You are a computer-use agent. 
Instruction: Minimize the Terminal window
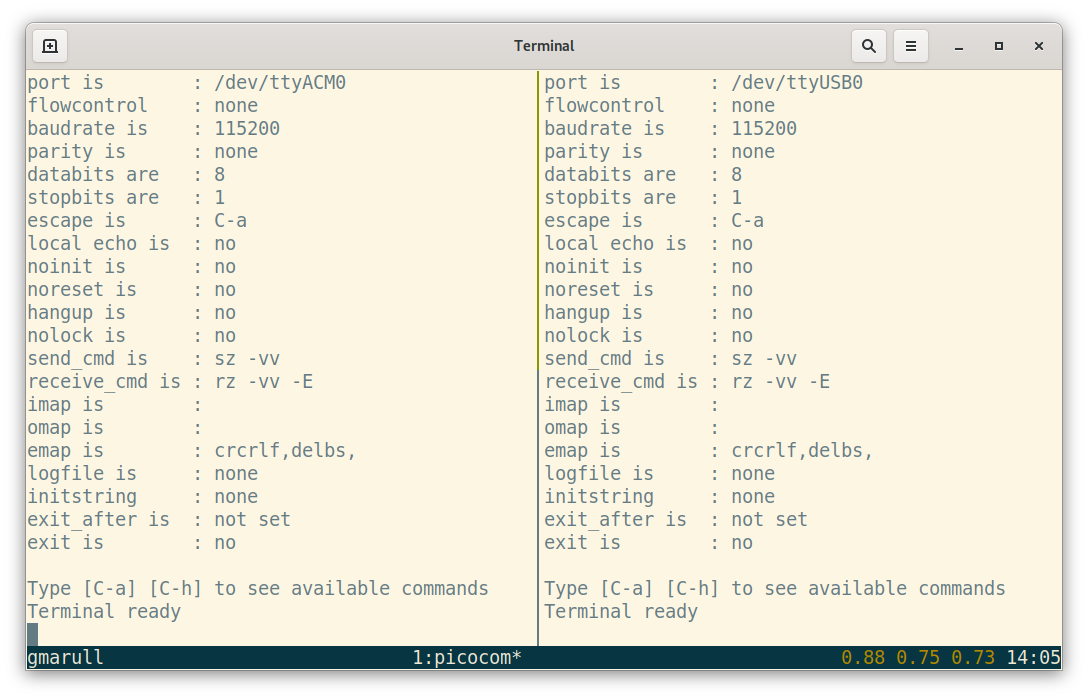pyautogui.click(x=956, y=47)
